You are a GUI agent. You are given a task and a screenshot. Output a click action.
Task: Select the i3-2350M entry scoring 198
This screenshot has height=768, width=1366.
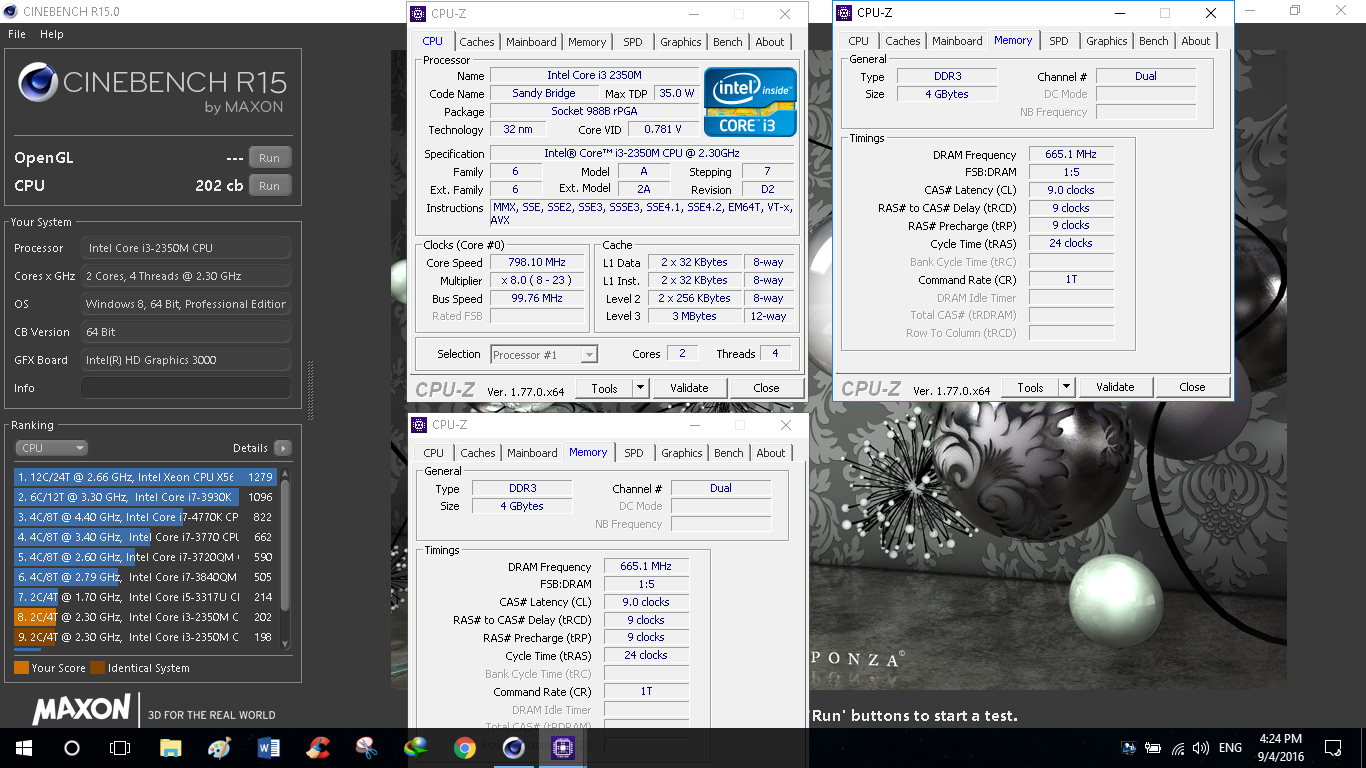145,637
